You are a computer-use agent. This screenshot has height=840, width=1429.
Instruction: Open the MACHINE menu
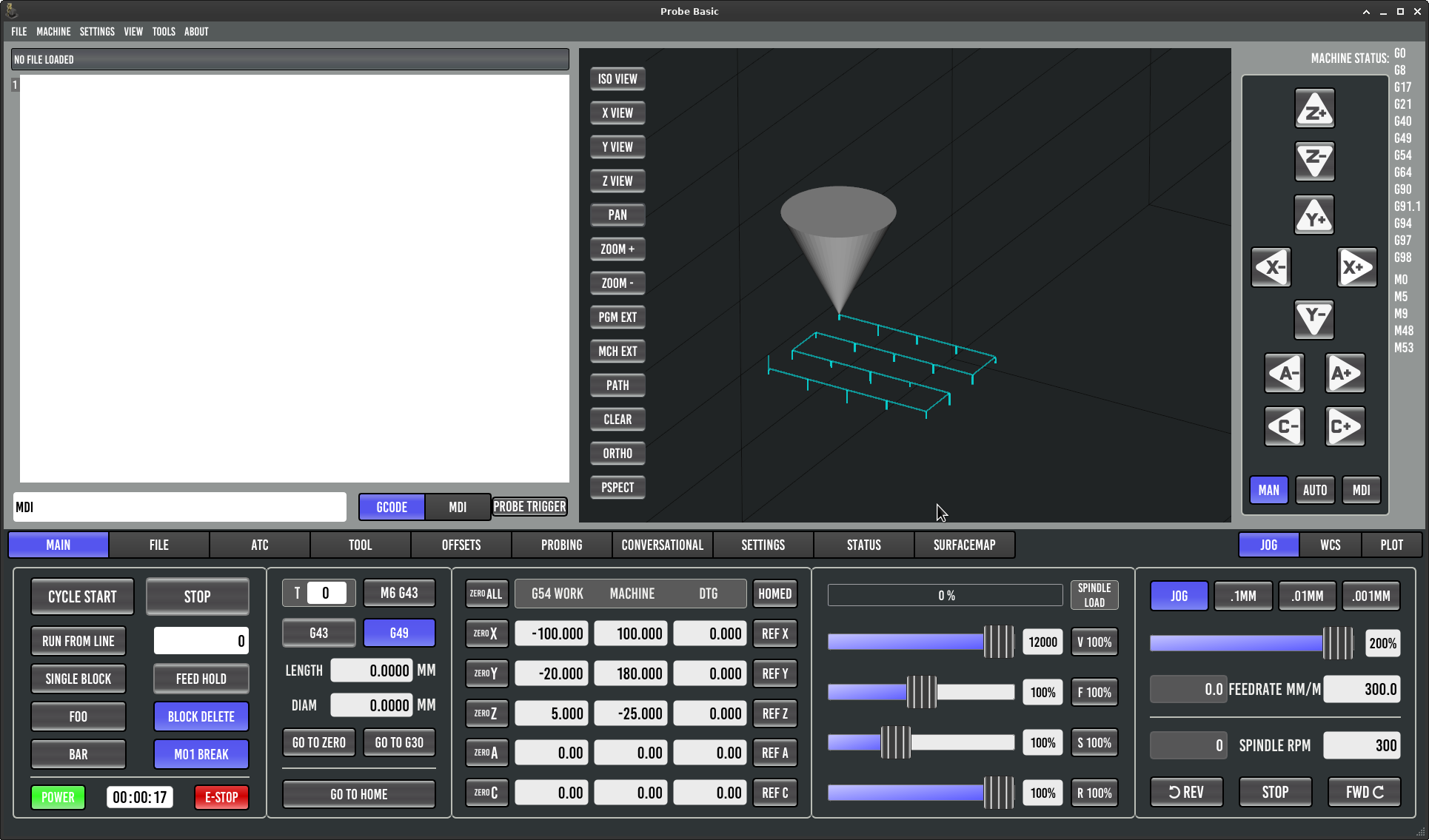(x=53, y=32)
